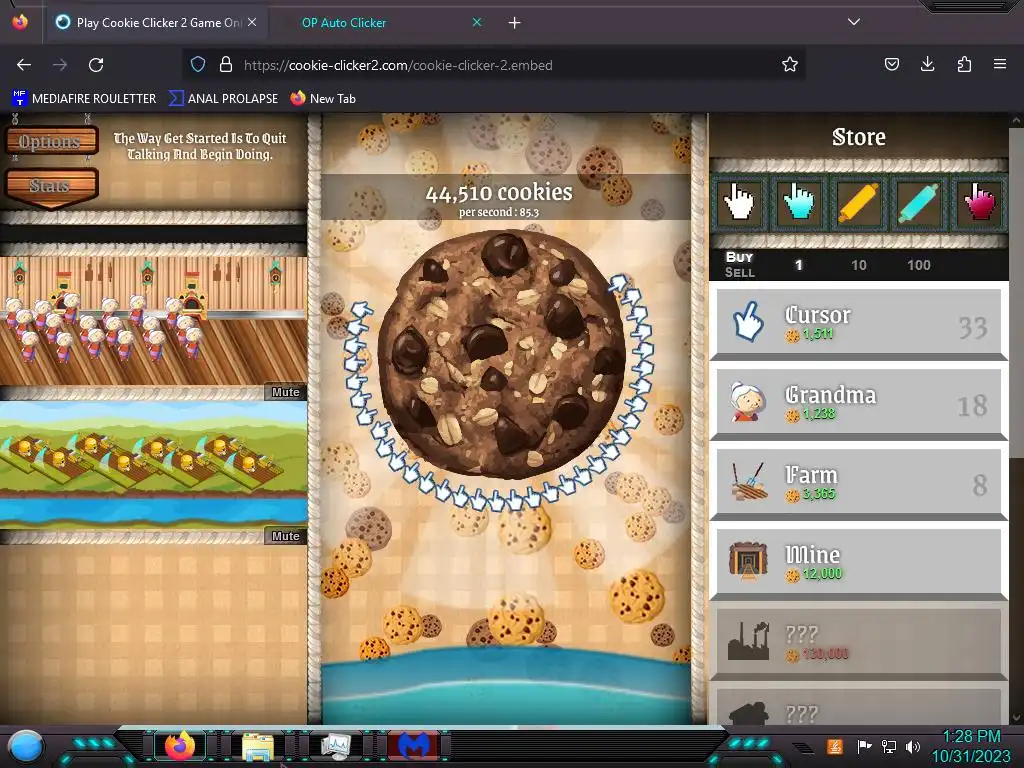Viewport: 1024px width, 768px height.
Task: Mute the farm row
Action: [x=285, y=536]
